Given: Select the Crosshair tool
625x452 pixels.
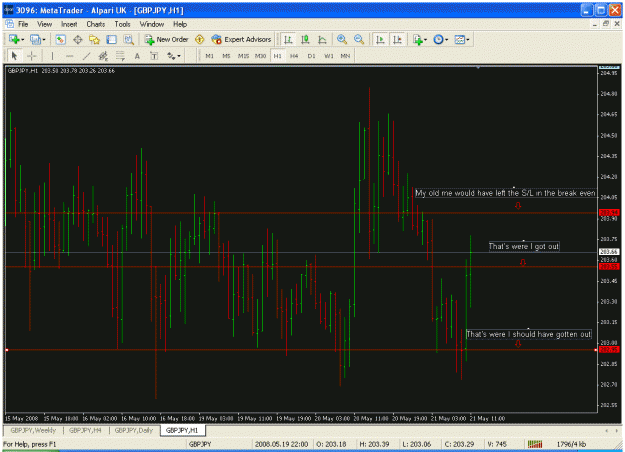Looking at the screenshot, I should pos(31,56).
